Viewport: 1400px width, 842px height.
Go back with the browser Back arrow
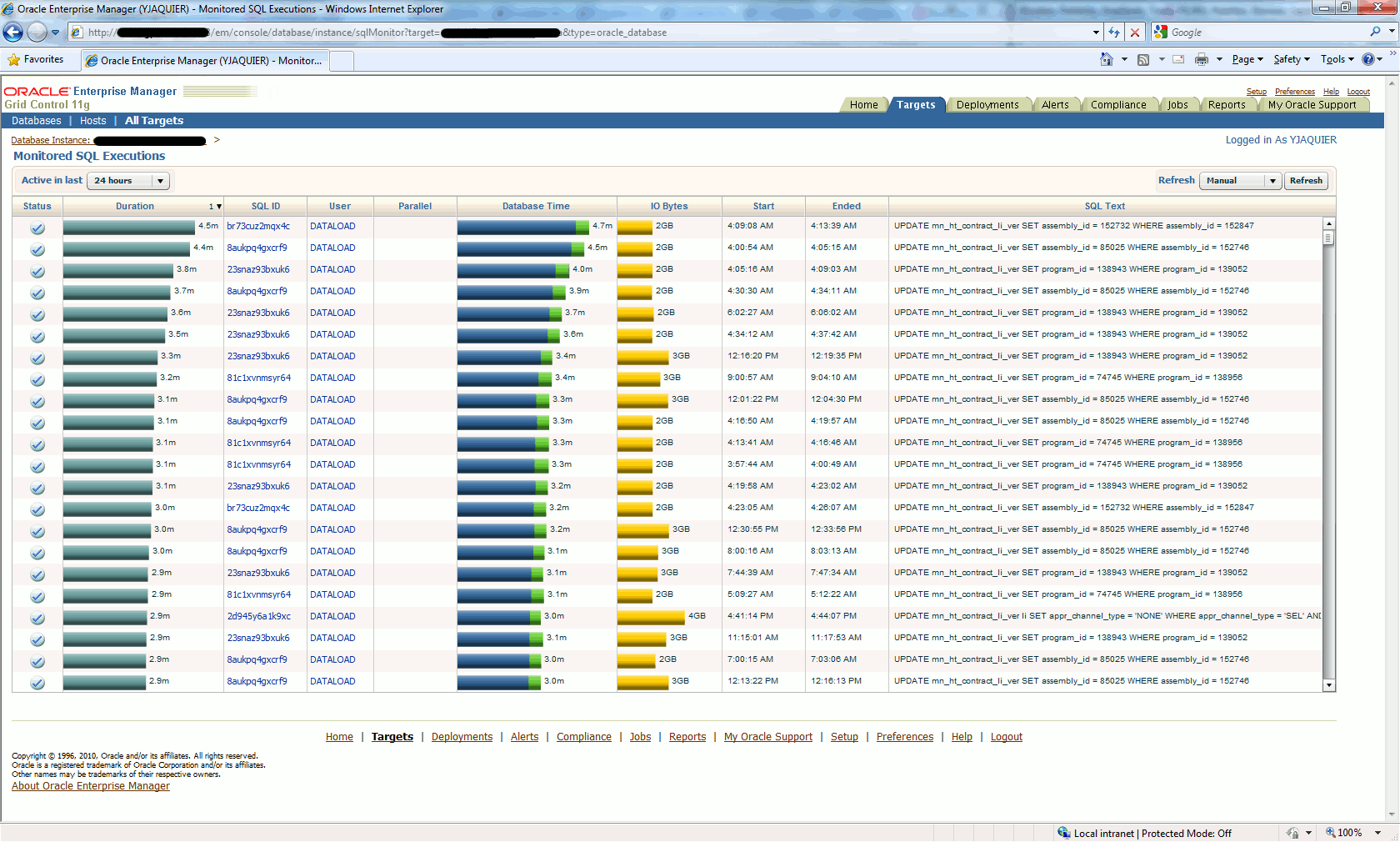click(x=12, y=33)
